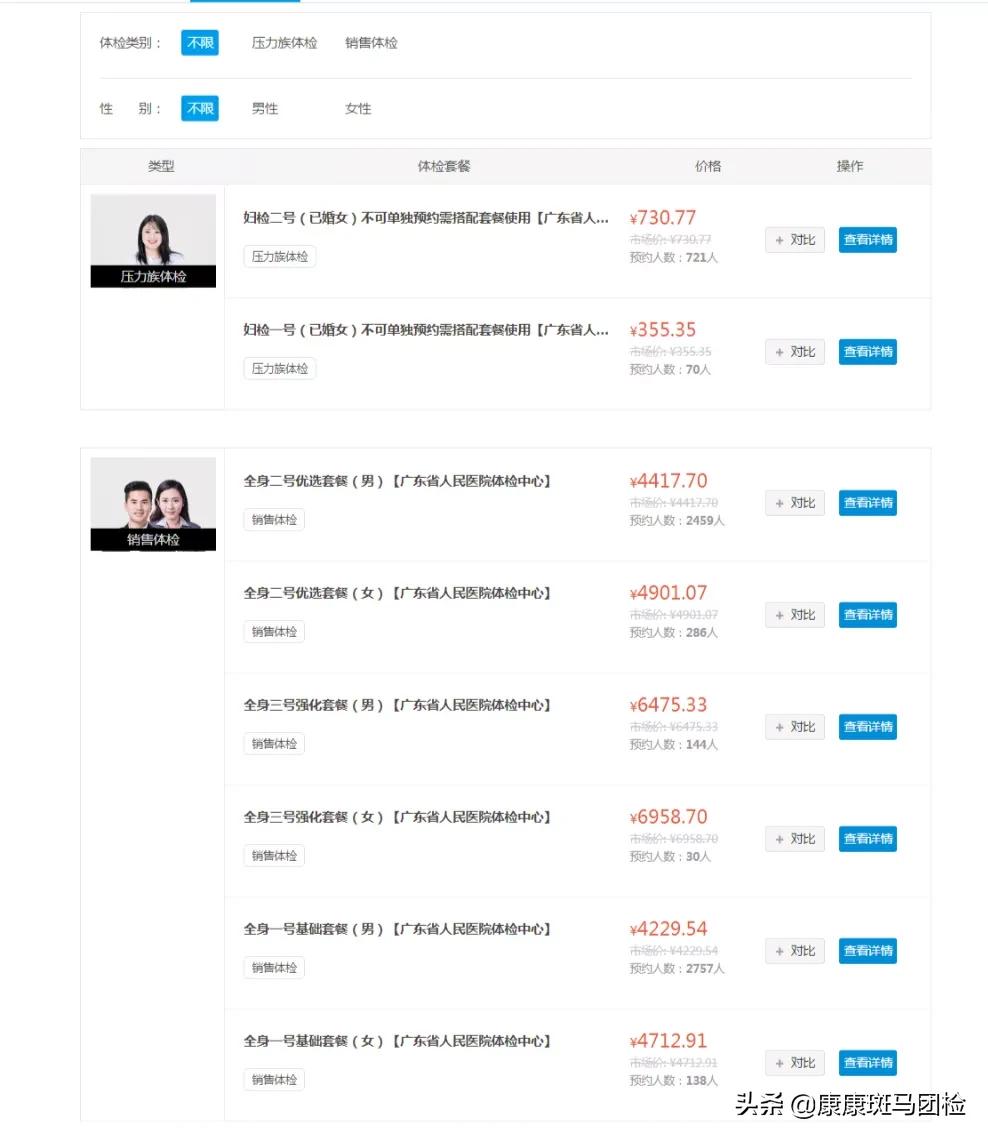Add 妇检一号 package to comparison
This screenshot has width=988, height=1139.
[x=794, y=351]
